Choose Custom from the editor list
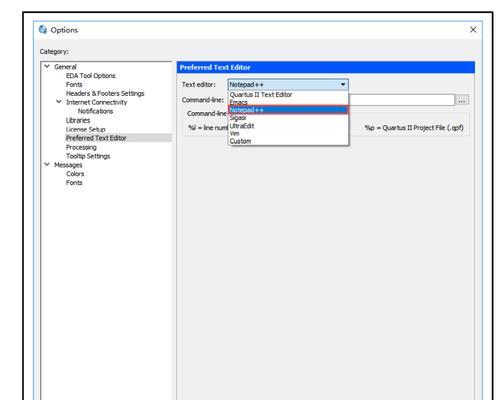The height and width of the screenshot is (400, 500). (288, 141)
